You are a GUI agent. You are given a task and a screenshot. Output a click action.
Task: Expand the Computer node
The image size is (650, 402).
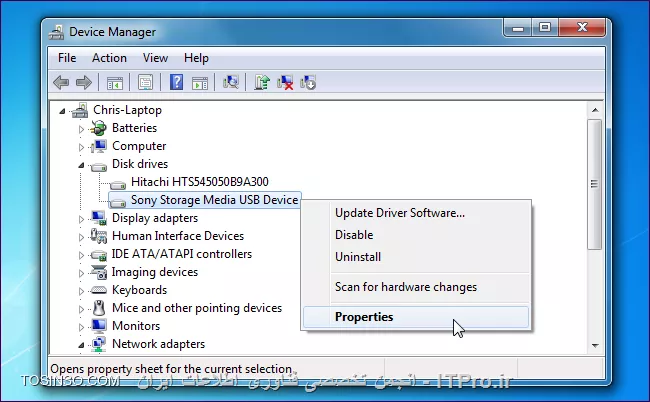click(x=81, y=147)
